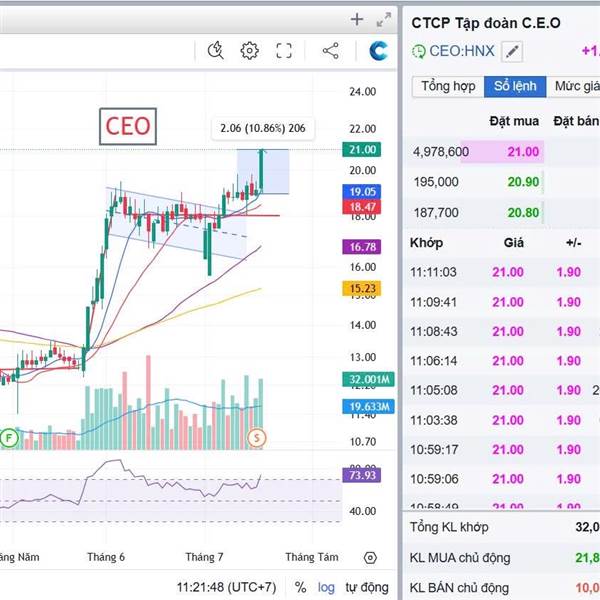
Task: Click the Khớp column header
Action: pyautogui.click(x=426, y=243)
